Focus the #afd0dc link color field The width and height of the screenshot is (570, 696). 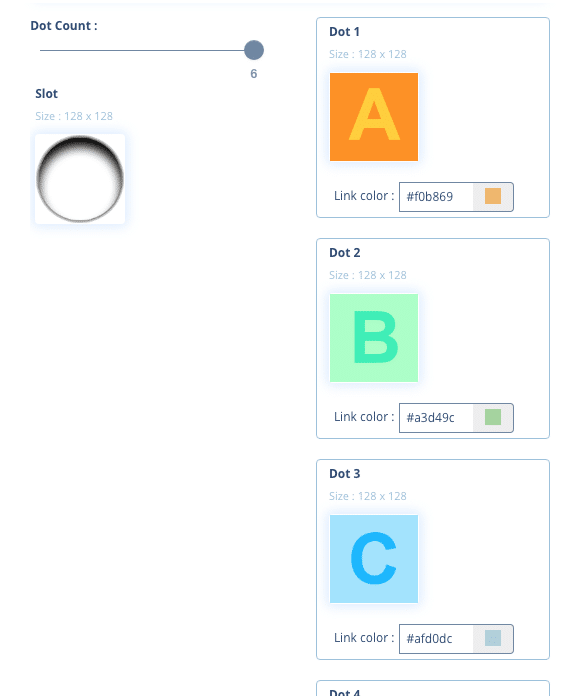[436, 639]
